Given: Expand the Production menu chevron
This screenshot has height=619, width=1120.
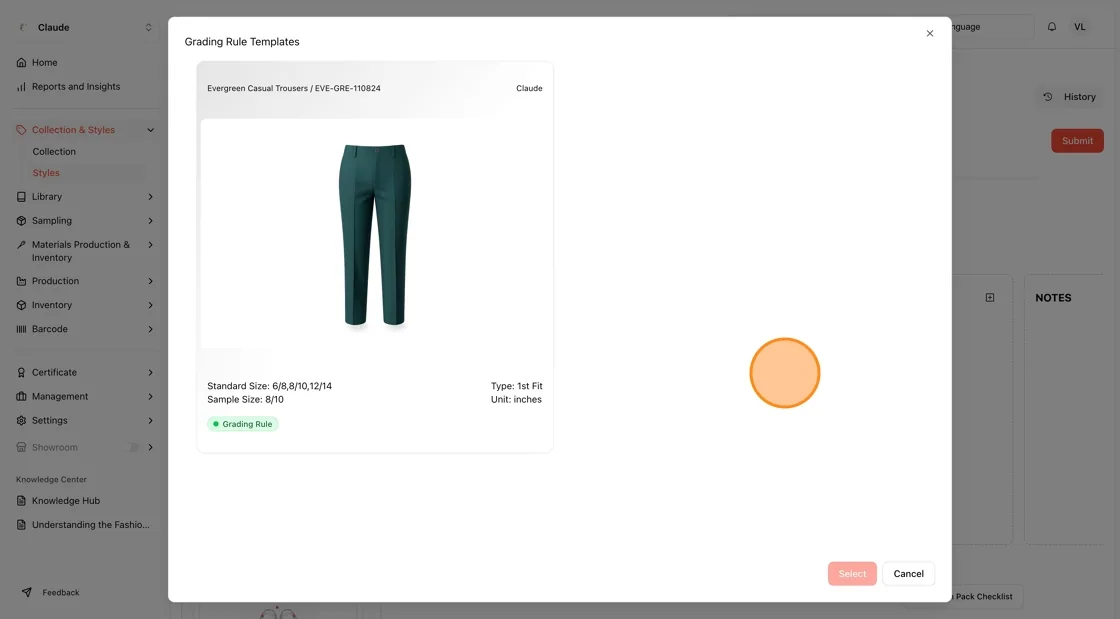Looking at the screenshot, I should pos(151,281).
